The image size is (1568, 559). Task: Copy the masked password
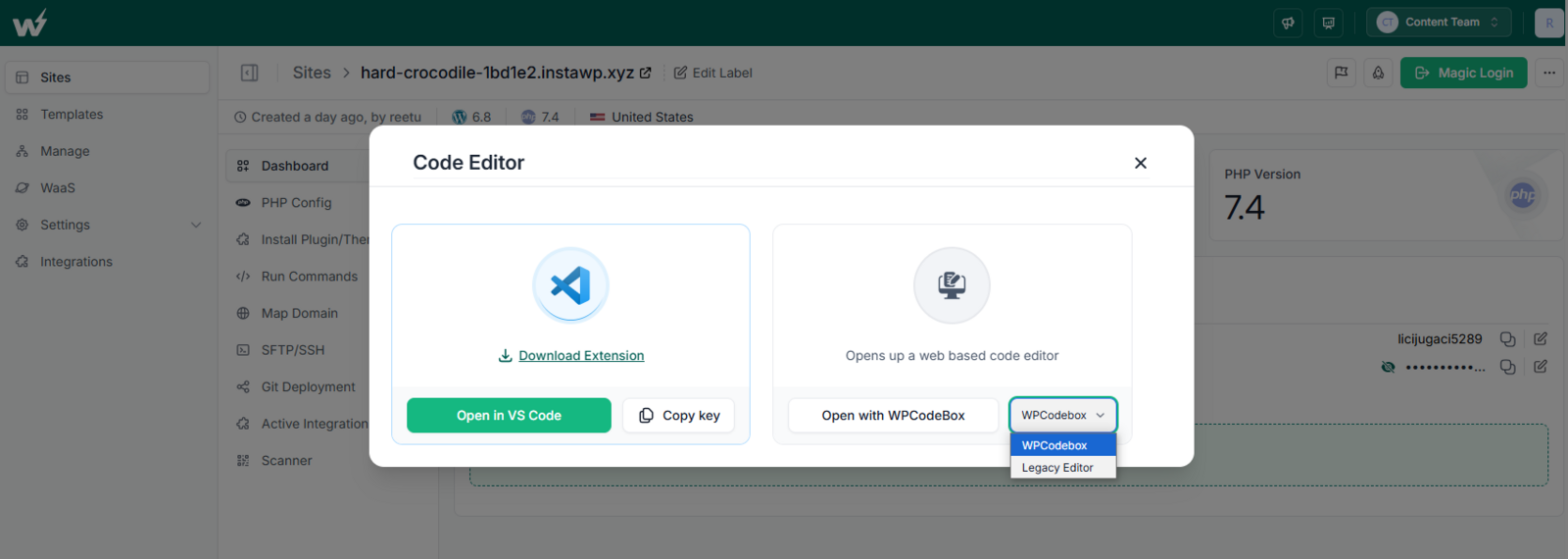click(x=1508, y=368)
